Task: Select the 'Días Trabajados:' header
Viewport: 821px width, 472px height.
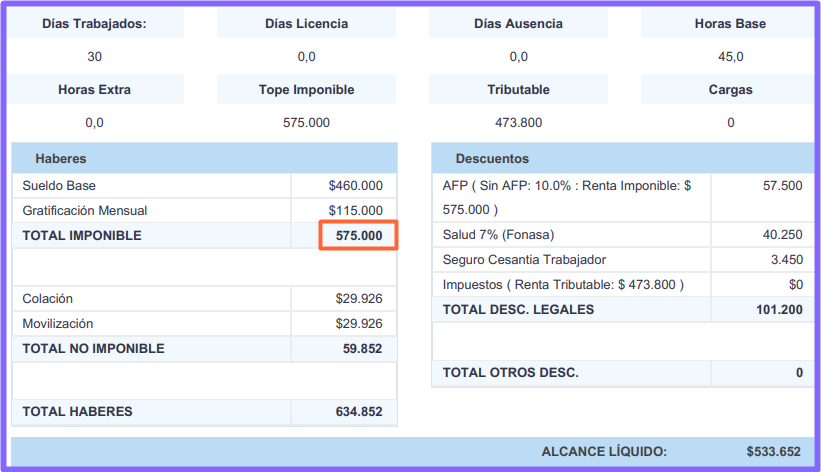Action: 94,24
